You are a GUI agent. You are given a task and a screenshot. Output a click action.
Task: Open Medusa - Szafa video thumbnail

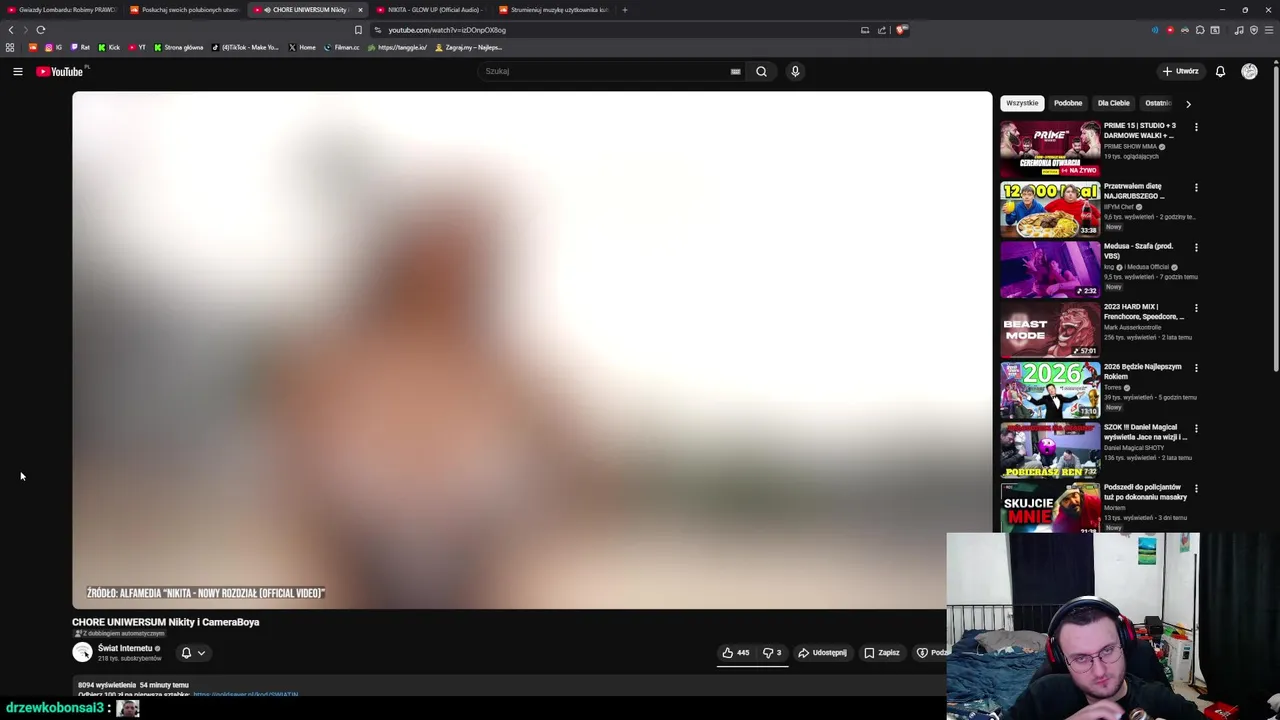click(x=1050, y=270)
